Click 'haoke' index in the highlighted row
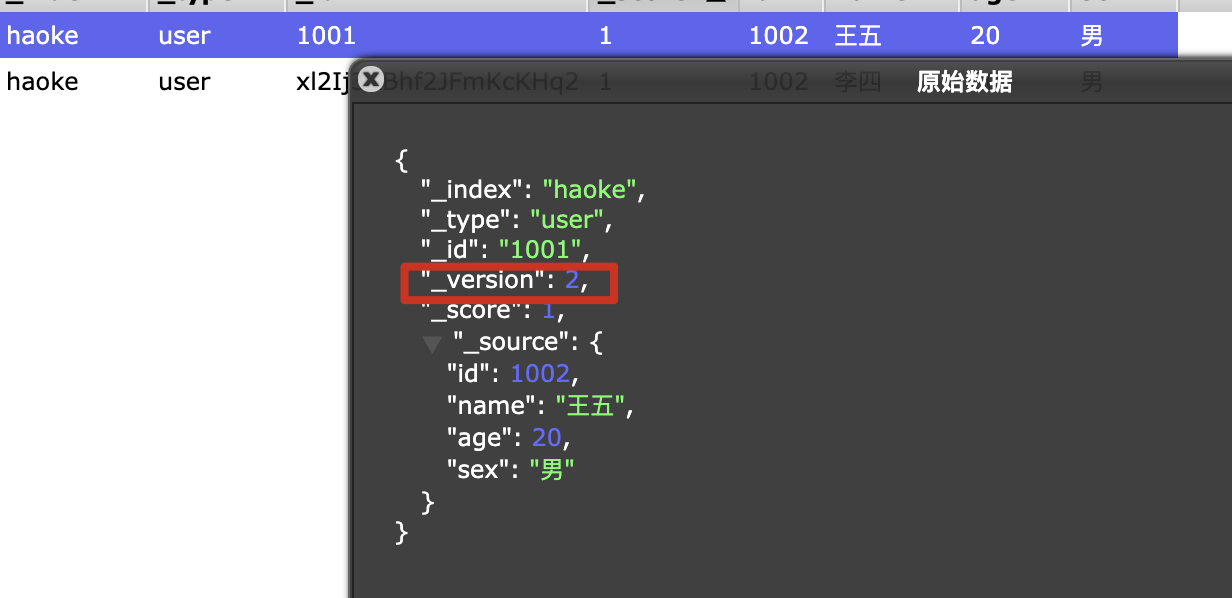Screen dimensions: 1232x598 point(42,36)
